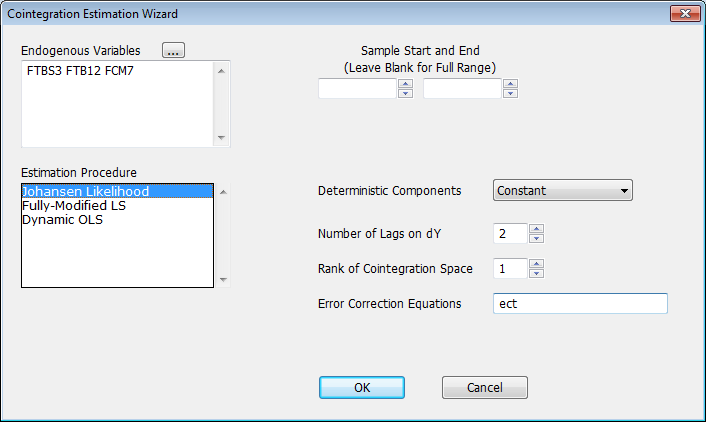Decrease Number of Lags on dY
The width and height of the screenshot is (706, 422).
[537, 239]
